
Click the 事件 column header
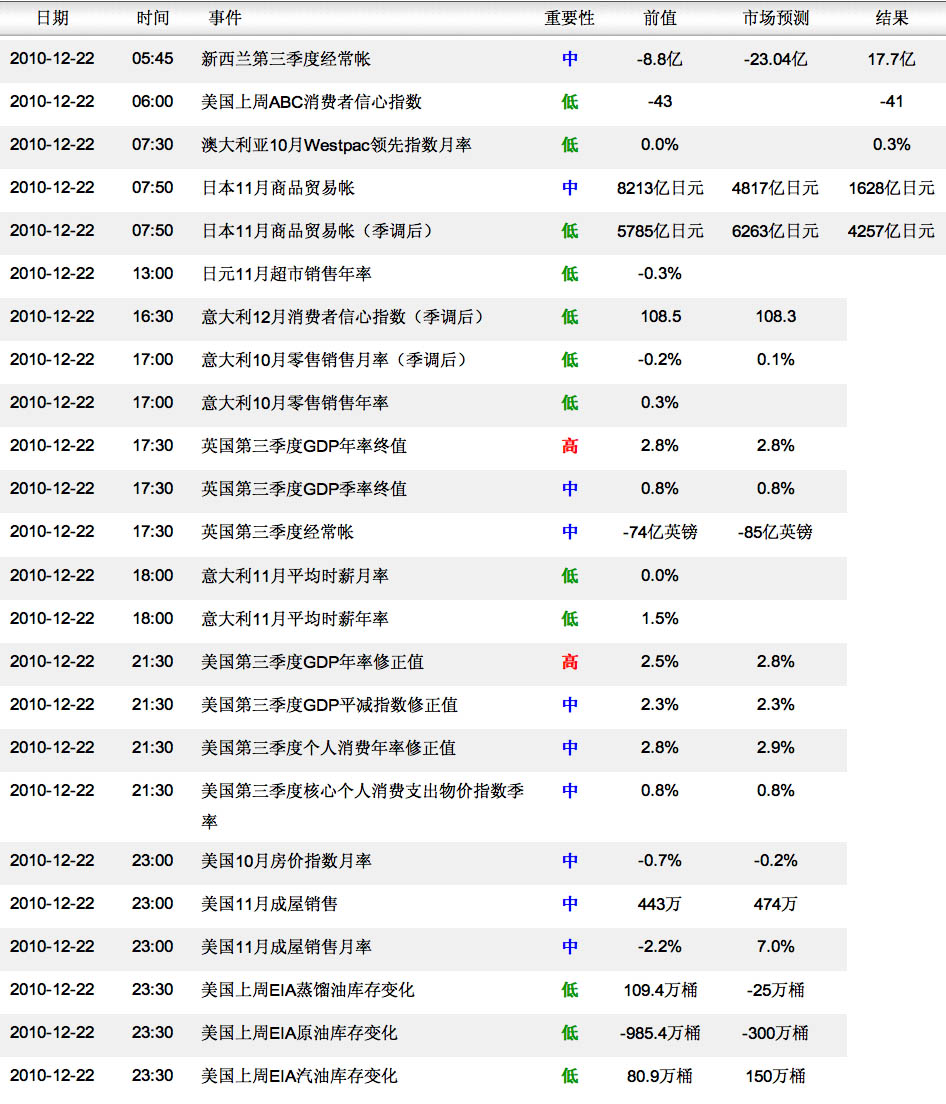[x=225, y=18]
